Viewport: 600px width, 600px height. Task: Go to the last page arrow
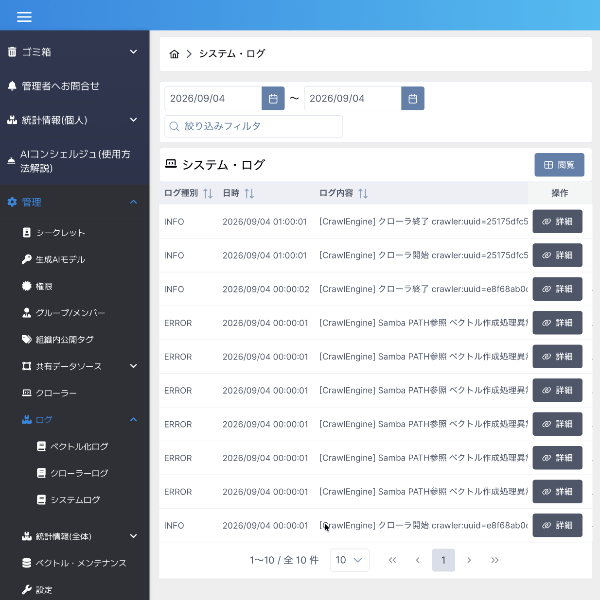point(494,560)
